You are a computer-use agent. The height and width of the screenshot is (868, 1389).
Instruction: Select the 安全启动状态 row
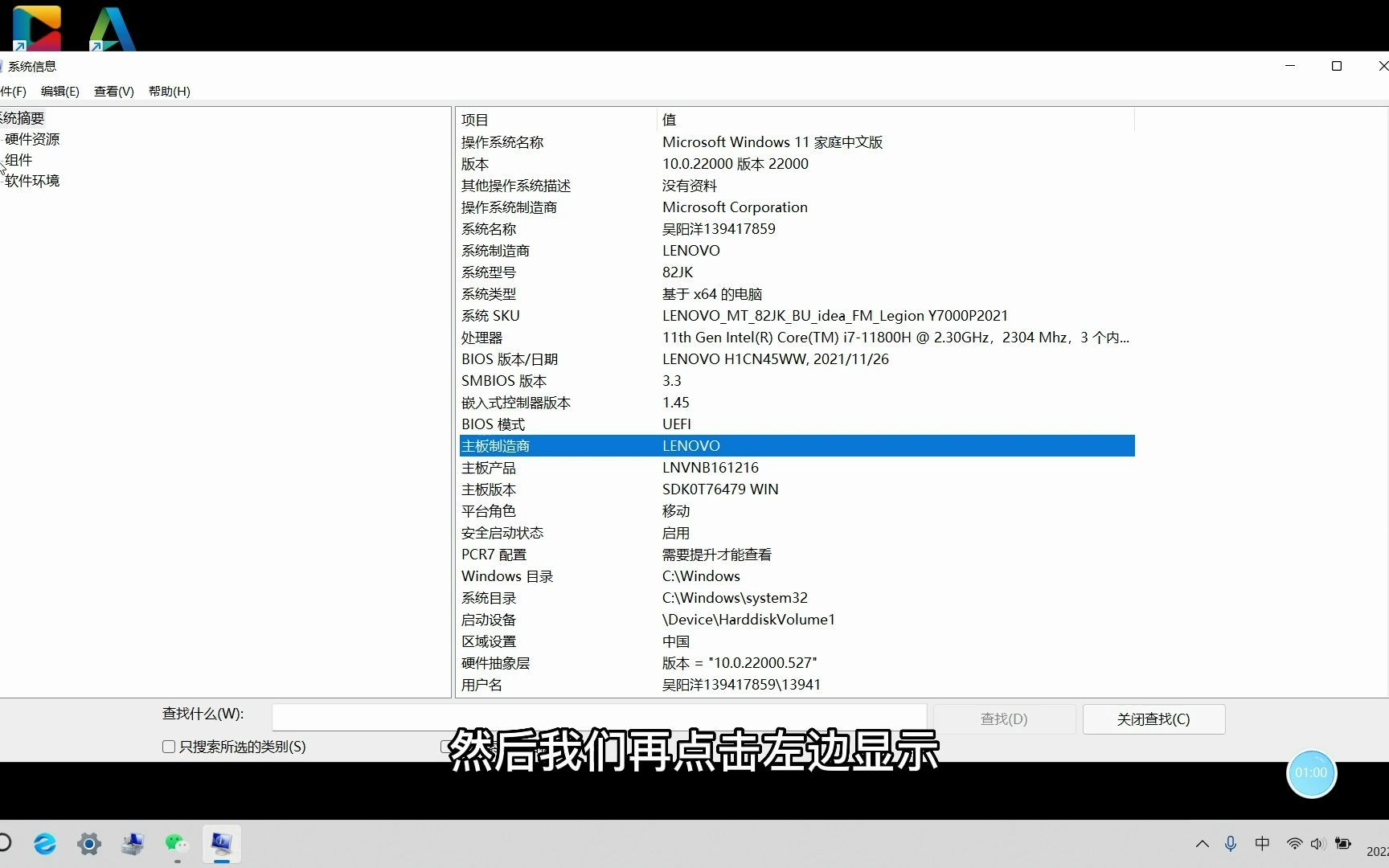[x=797, y=533]
